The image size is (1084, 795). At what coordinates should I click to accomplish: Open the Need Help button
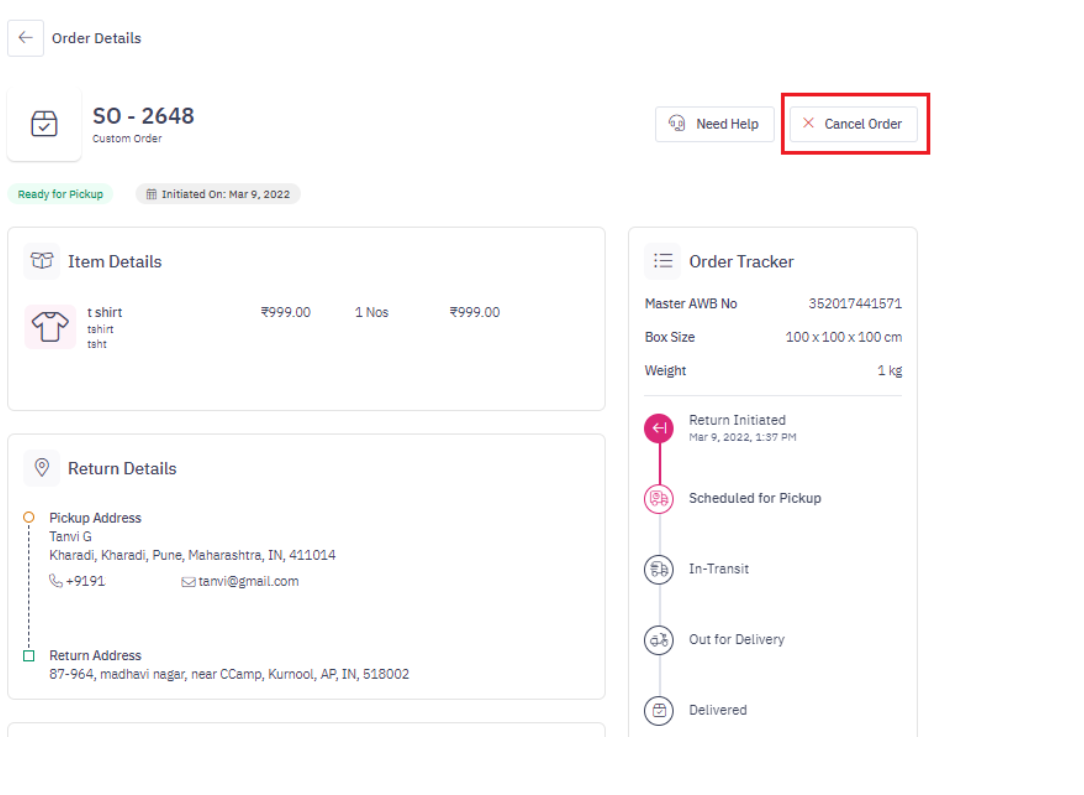click(714, 124)
